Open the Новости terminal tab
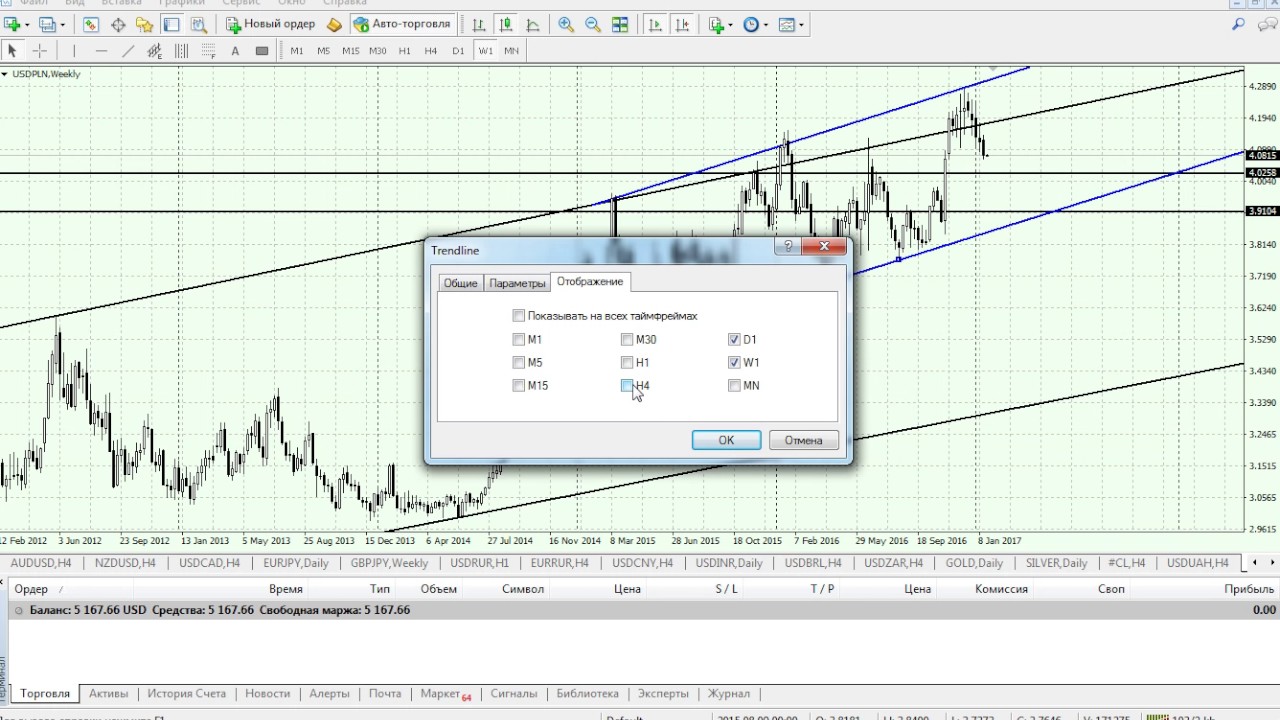The image size is (1280, 720). (268, 693)
